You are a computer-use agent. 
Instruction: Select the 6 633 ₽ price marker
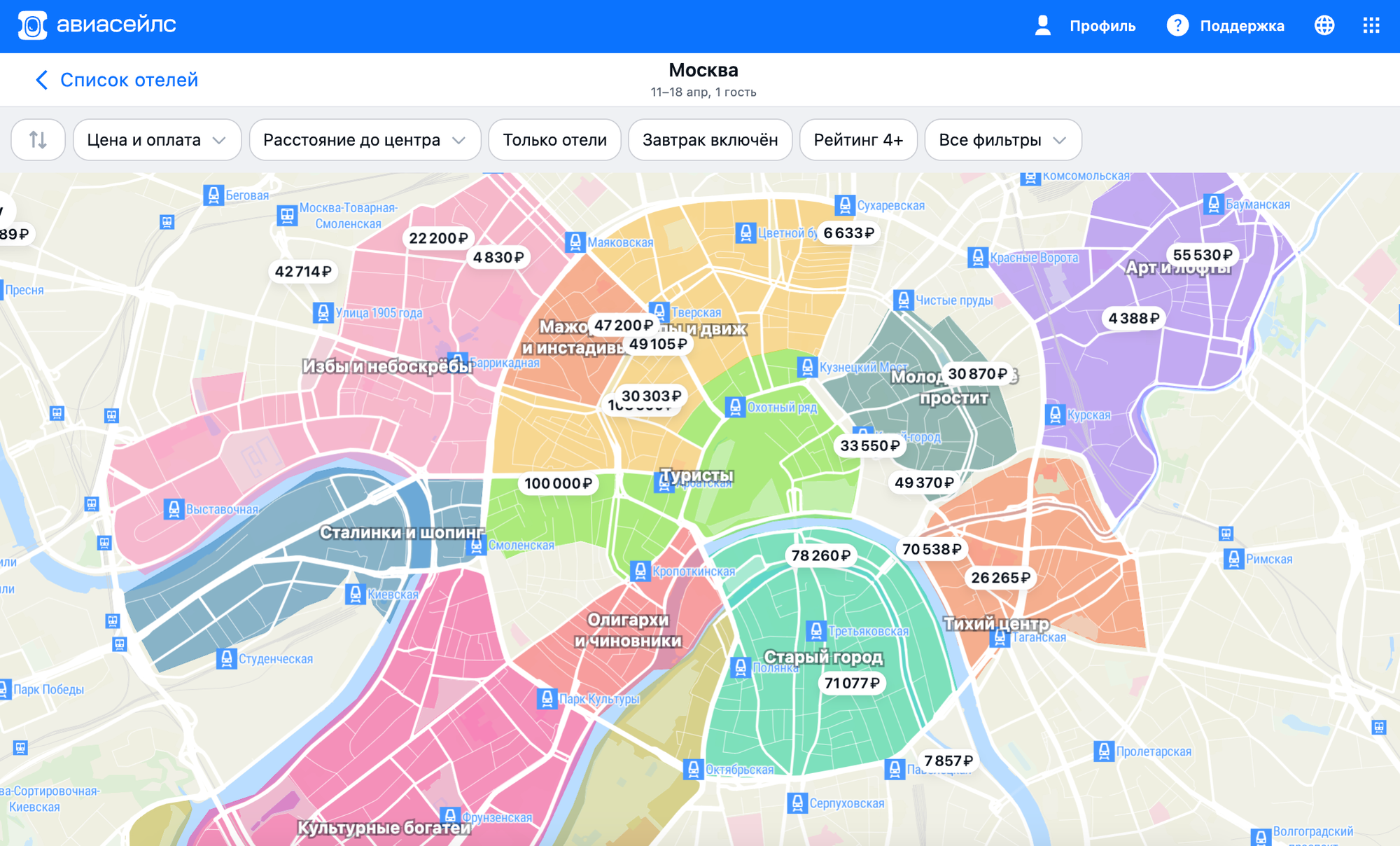pyautogui.click(x=849, y=233)
